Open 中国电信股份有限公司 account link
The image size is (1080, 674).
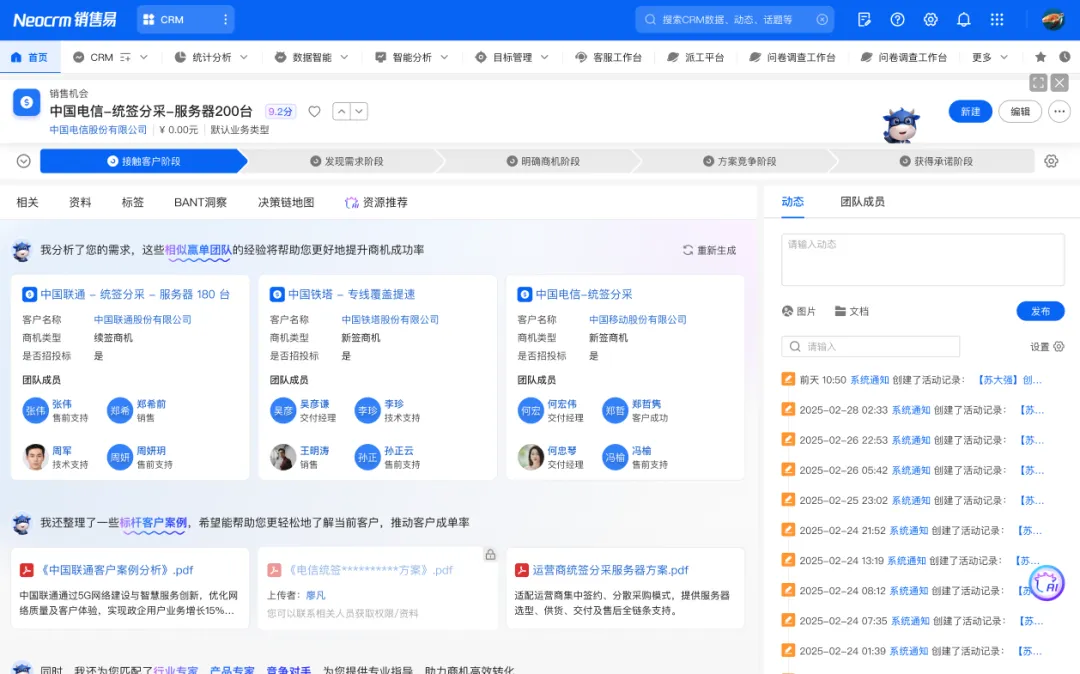tap(98, 130)
